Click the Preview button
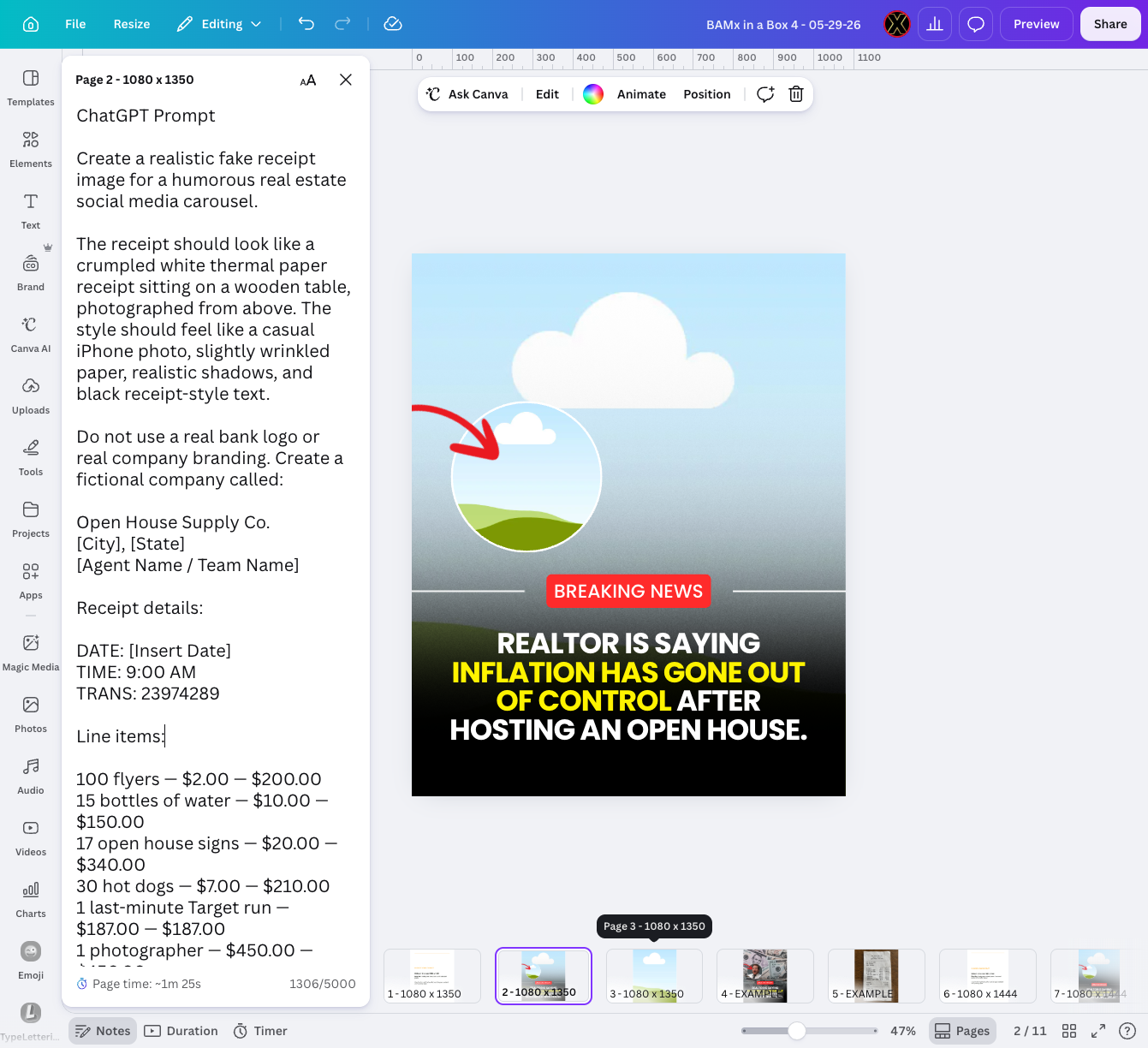 coord(1037,24)
